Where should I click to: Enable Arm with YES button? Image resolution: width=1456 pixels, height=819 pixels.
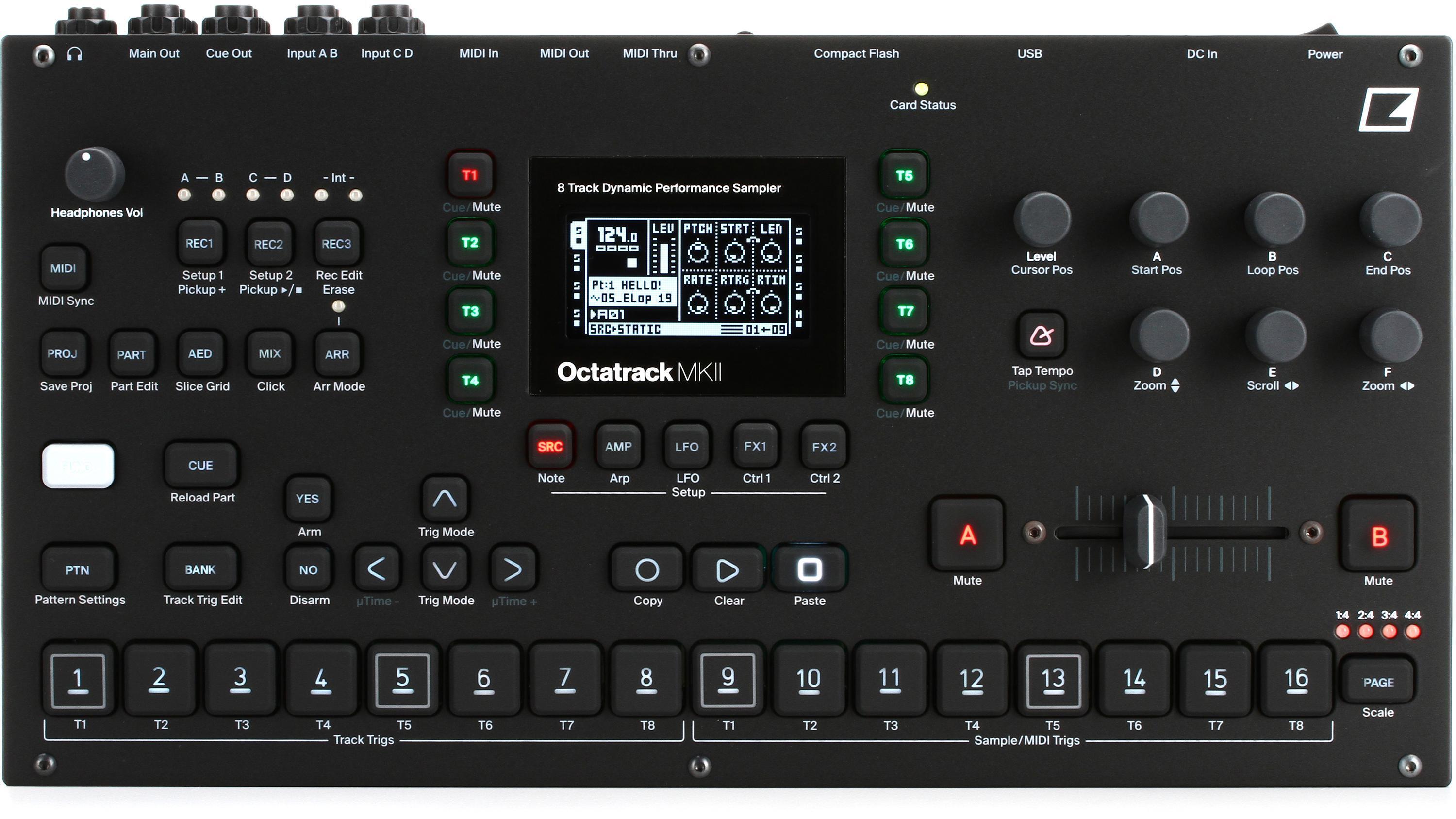pos(308,498)
